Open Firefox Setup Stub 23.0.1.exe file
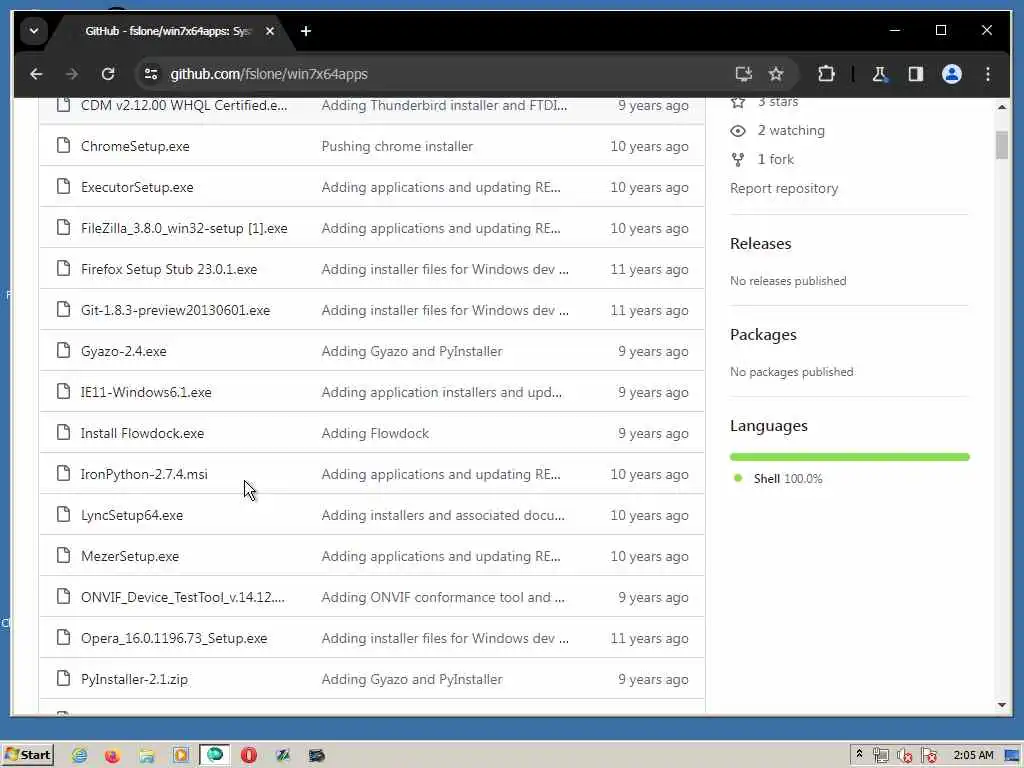The image size is (1024, 768). tap(169, 269)
